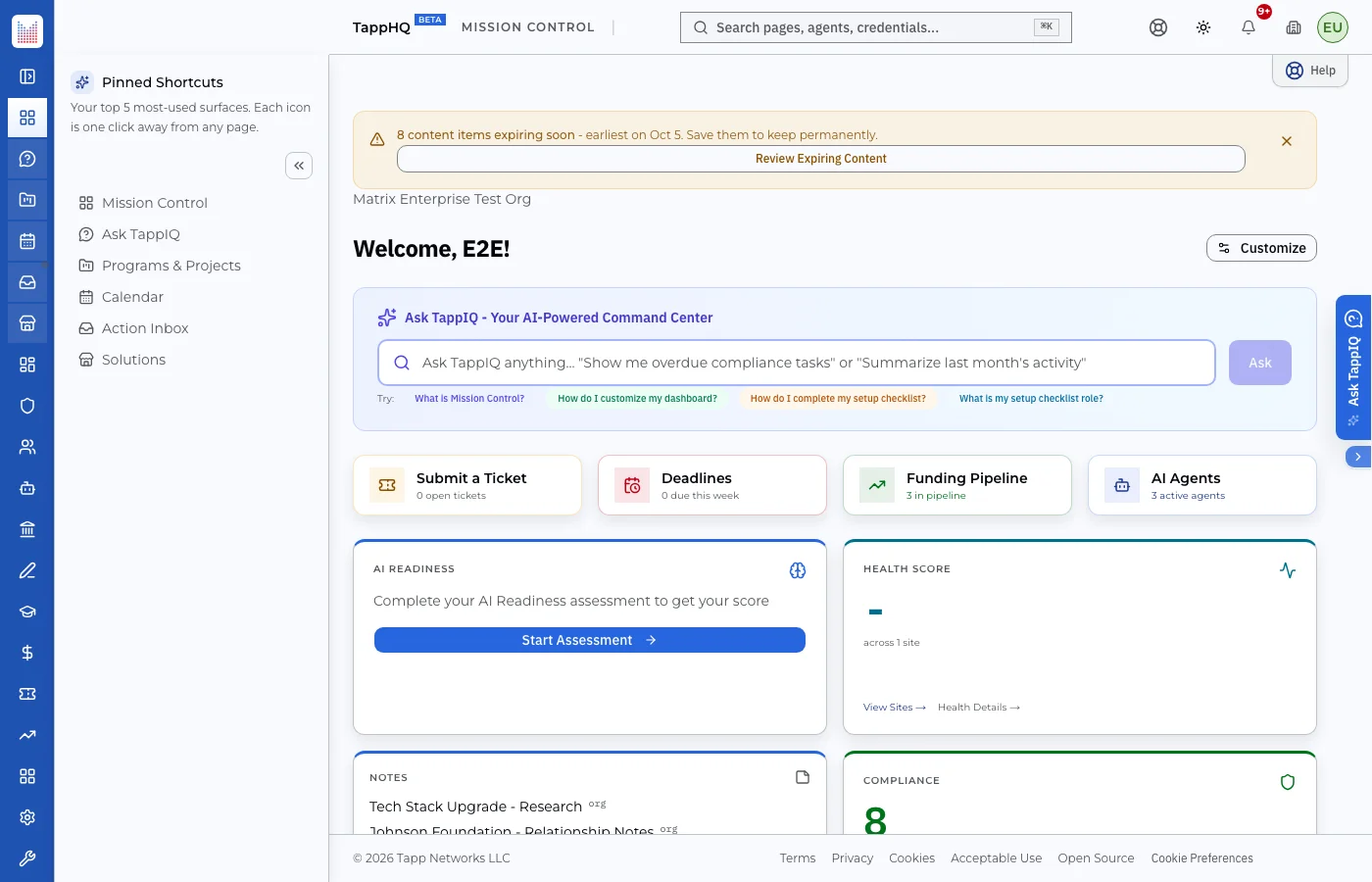Collapse the Pinned Shortcuts panel
This screenshot has width=1372, height=882.
[x=299, y=166]
